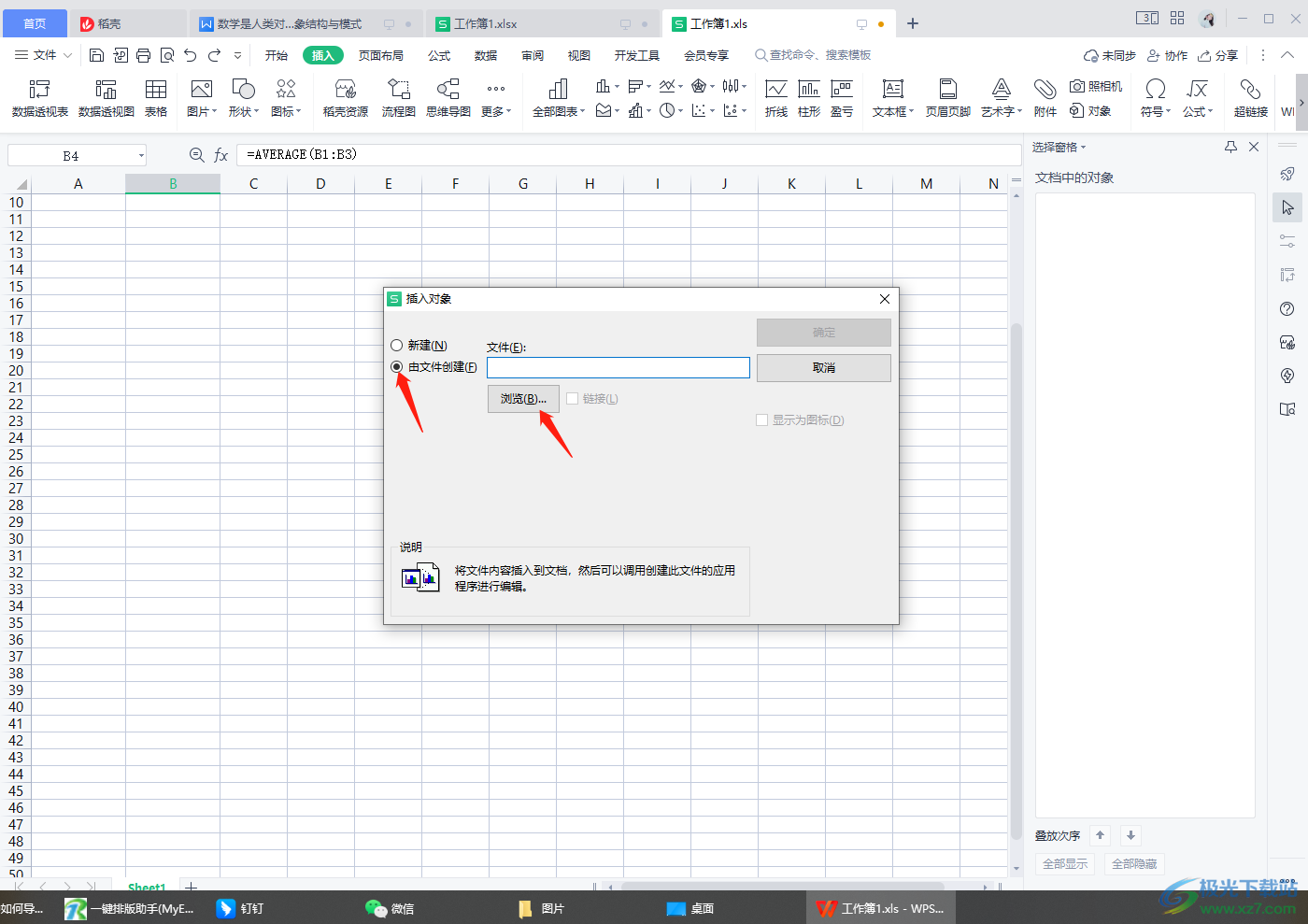Select column header E

point(388,184)
